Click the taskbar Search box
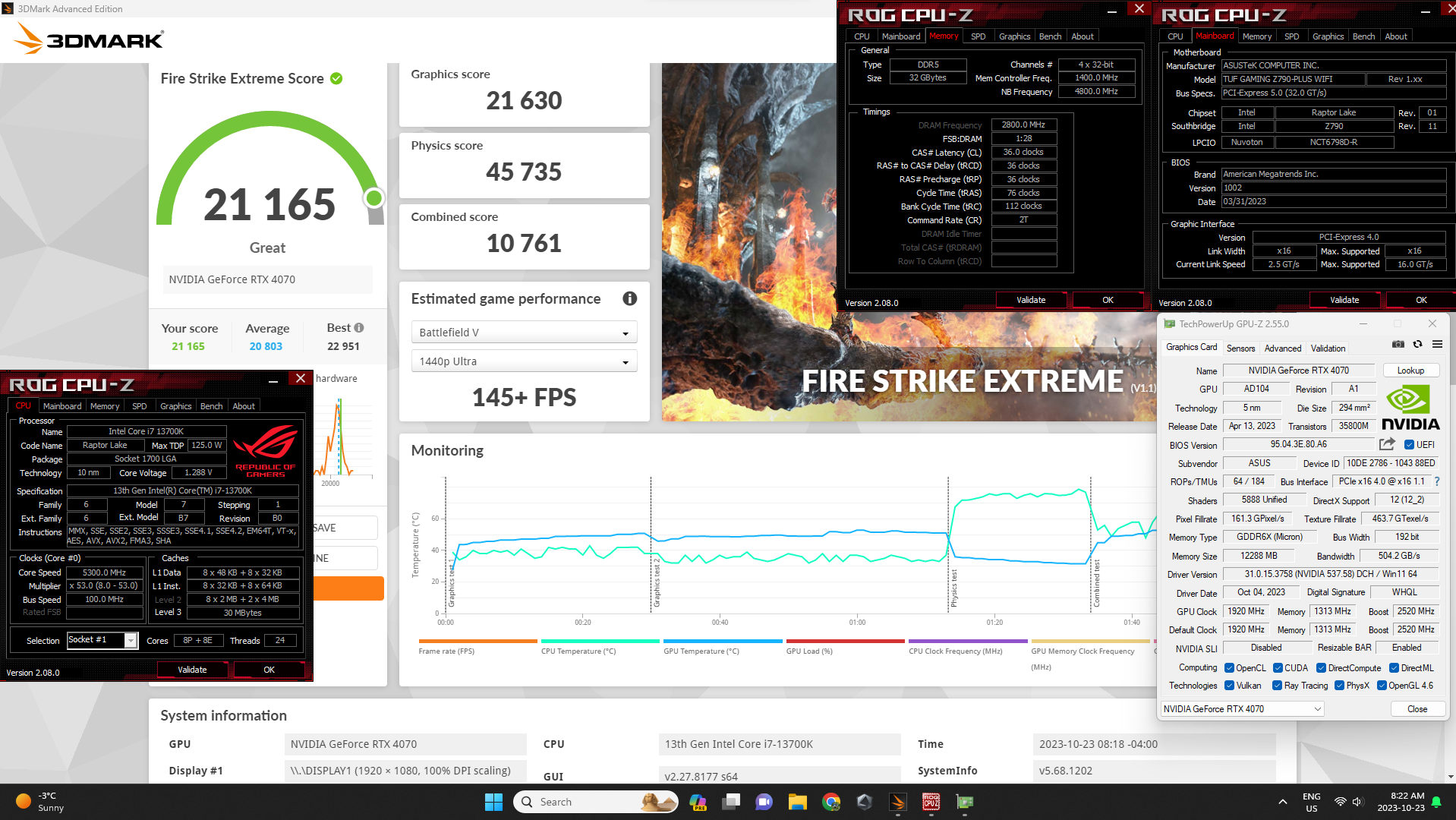 [595, 802]
